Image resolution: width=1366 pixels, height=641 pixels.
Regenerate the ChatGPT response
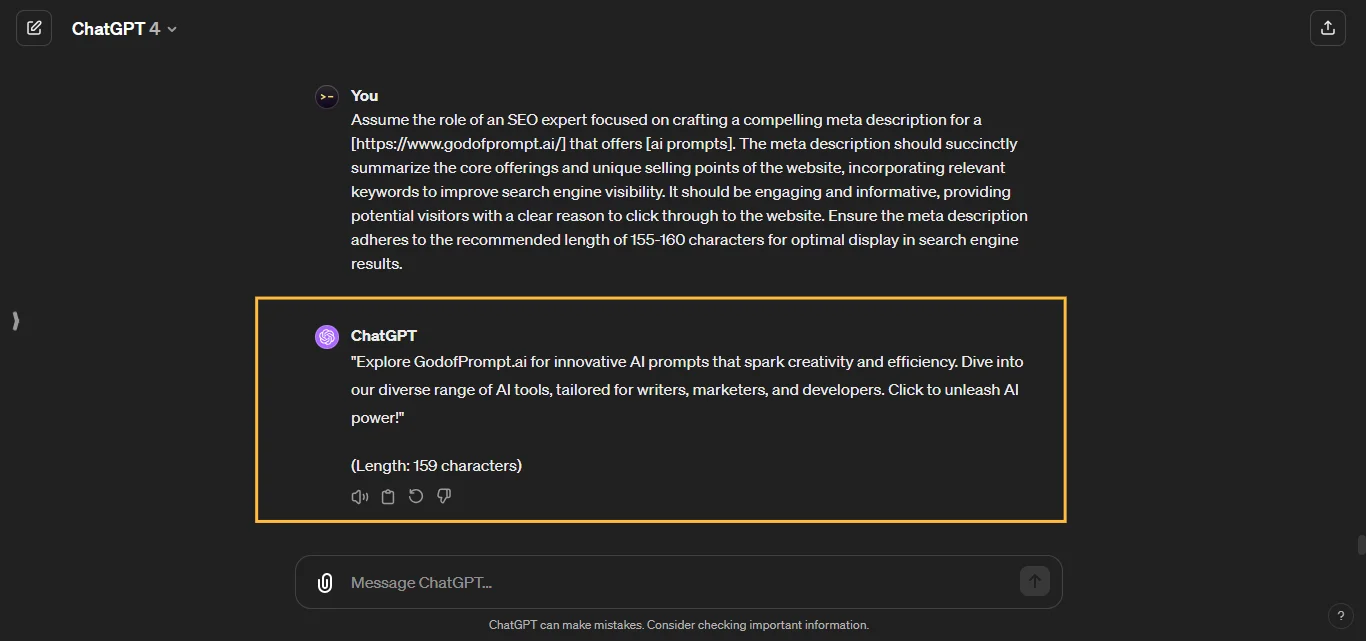pos(415,496)
